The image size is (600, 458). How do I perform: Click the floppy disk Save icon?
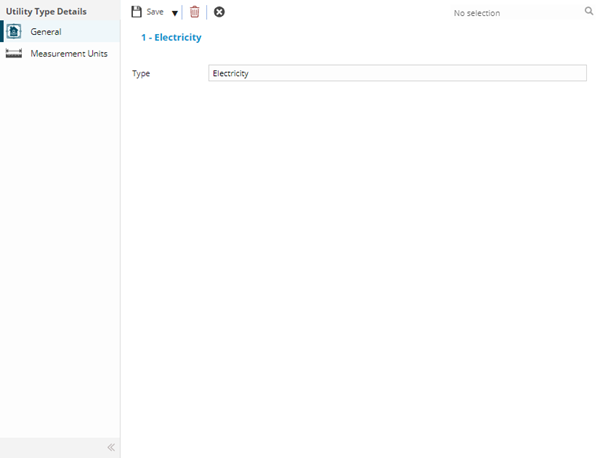(137, 12)
